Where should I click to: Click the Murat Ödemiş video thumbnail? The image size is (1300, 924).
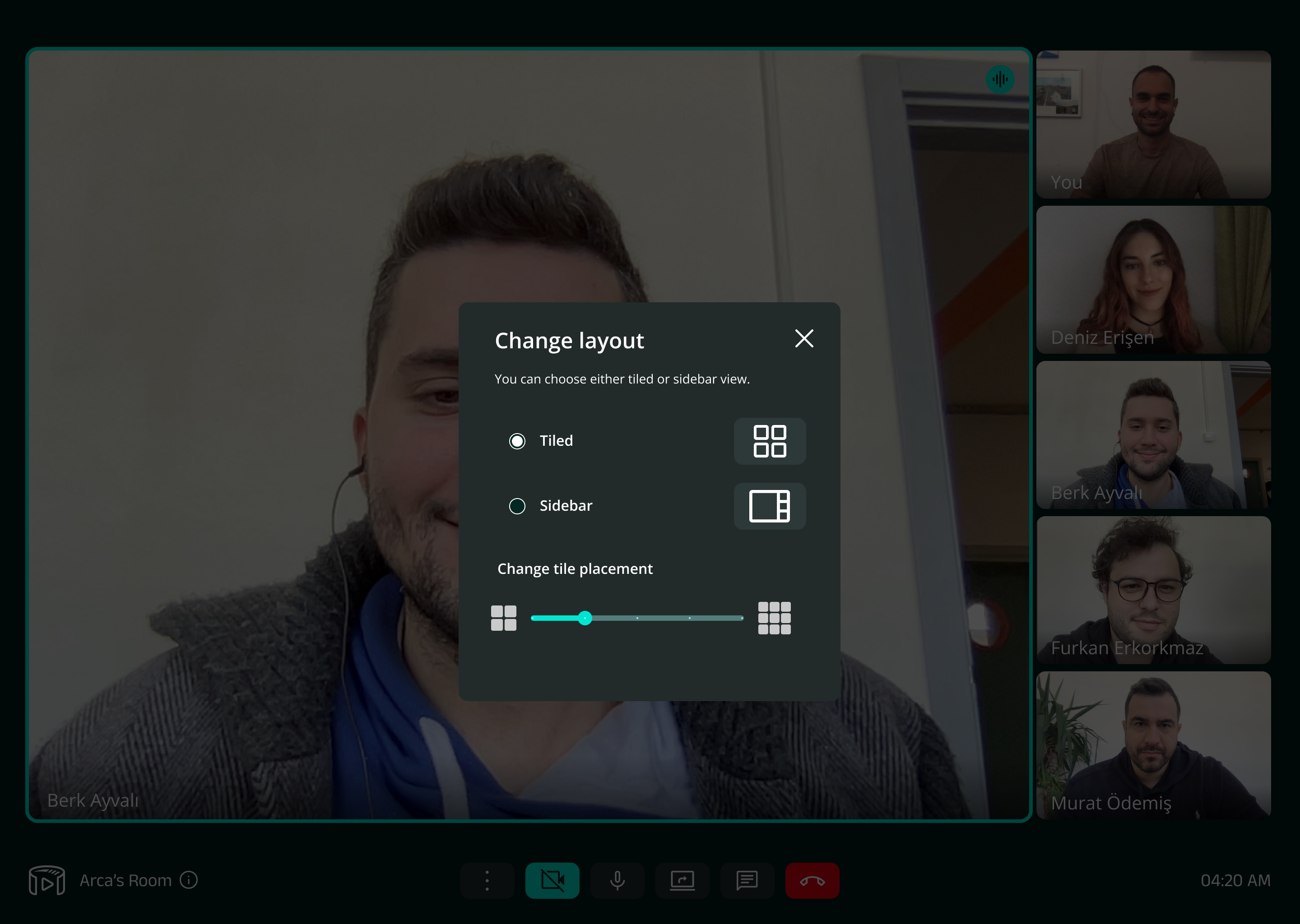1153,745
